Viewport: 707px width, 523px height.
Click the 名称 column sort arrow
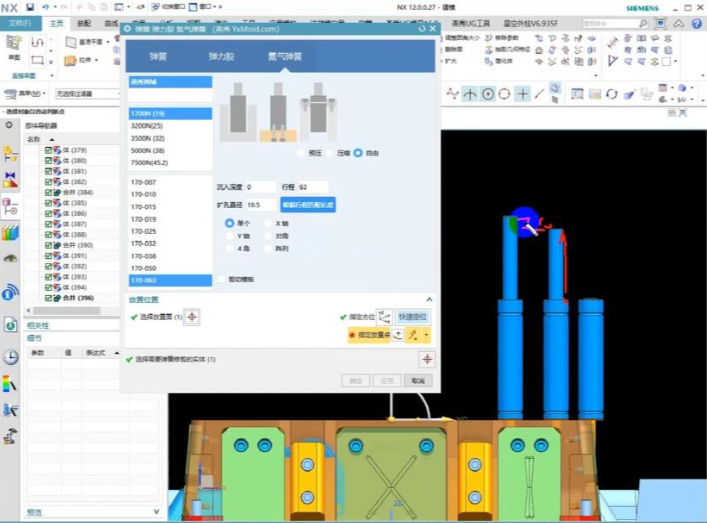pyautogui.click(x=52, y=140)
